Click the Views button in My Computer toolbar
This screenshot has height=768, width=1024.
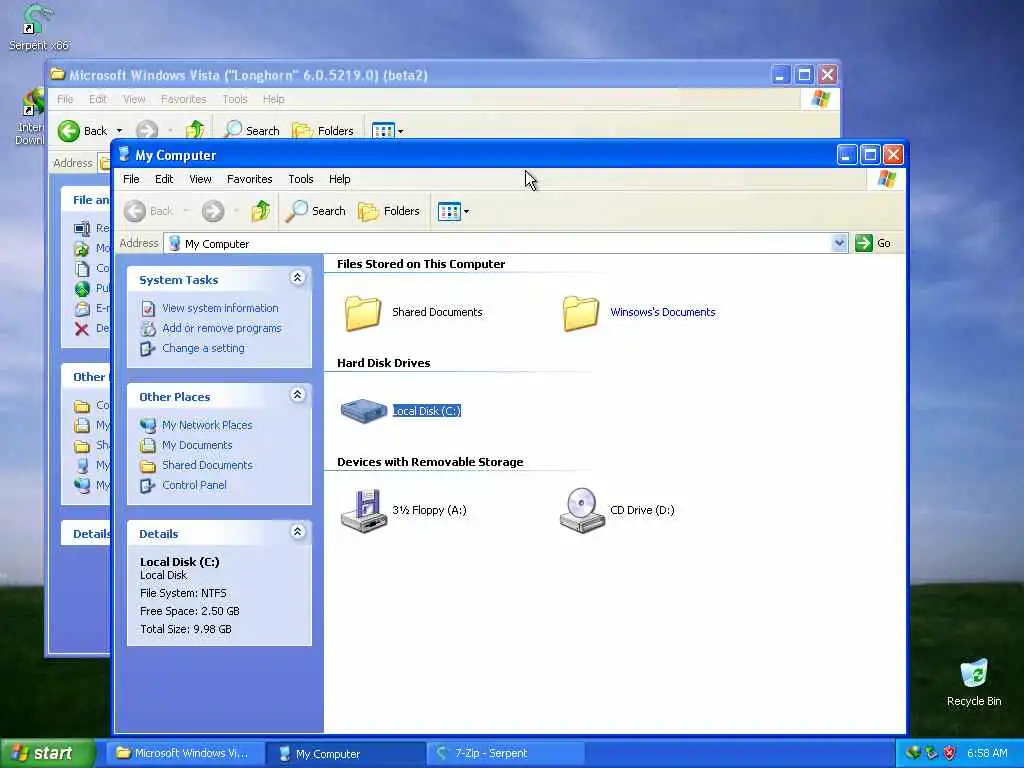pos(449,212)
